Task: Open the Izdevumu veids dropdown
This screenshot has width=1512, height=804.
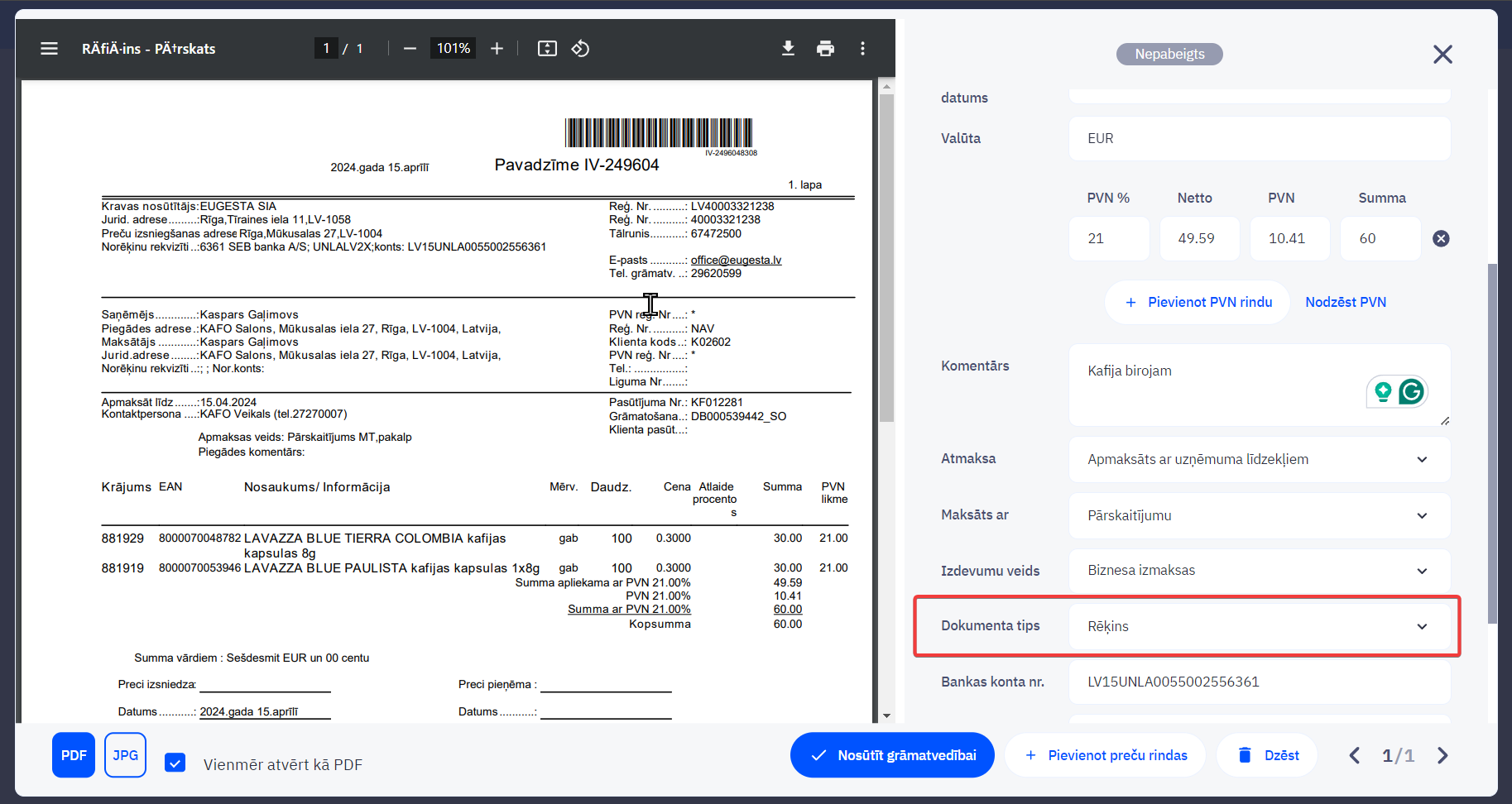Action: 1260,571
